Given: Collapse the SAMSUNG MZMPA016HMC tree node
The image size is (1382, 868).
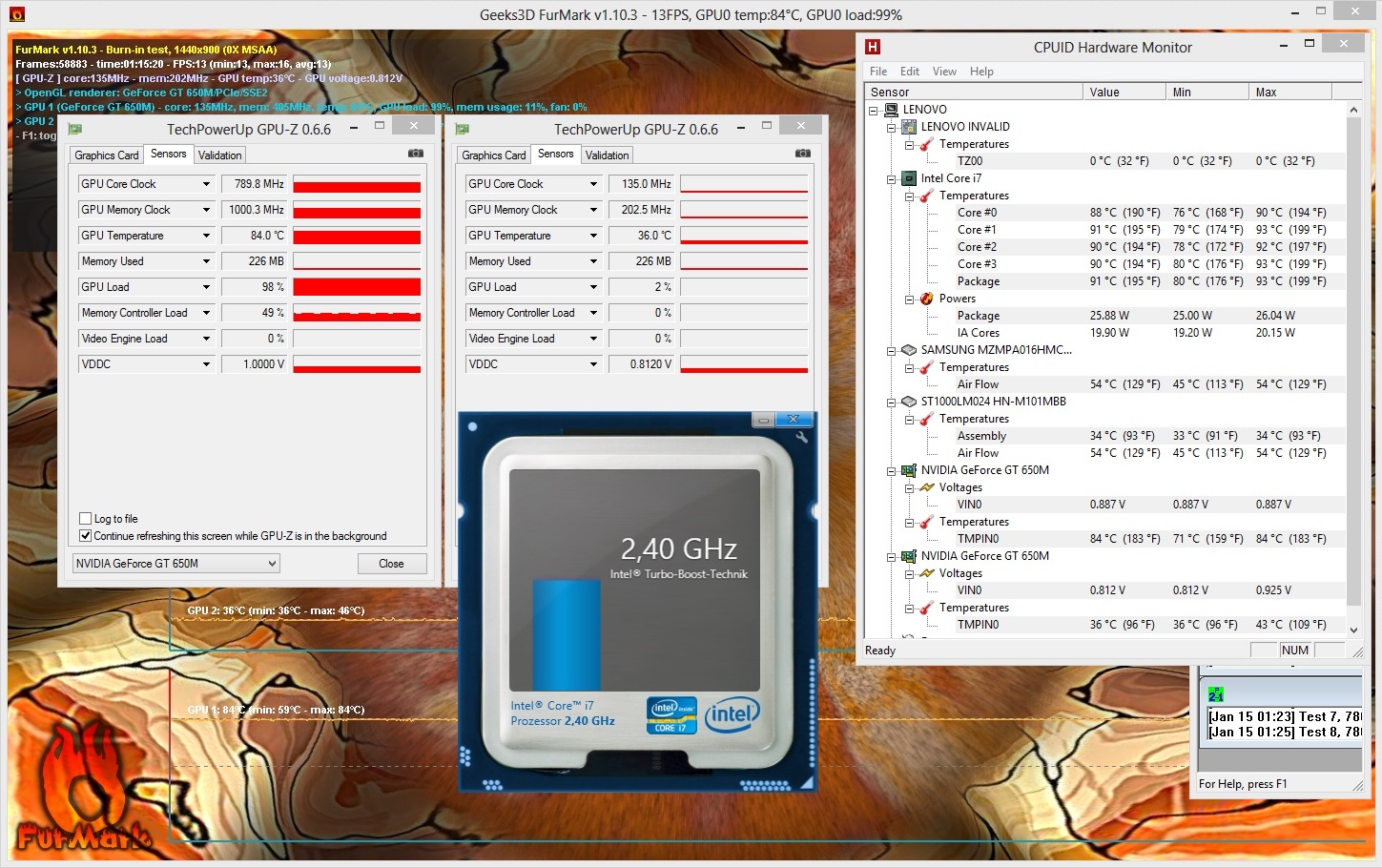Looking at the screenshot, I should (x=891, y=351).
